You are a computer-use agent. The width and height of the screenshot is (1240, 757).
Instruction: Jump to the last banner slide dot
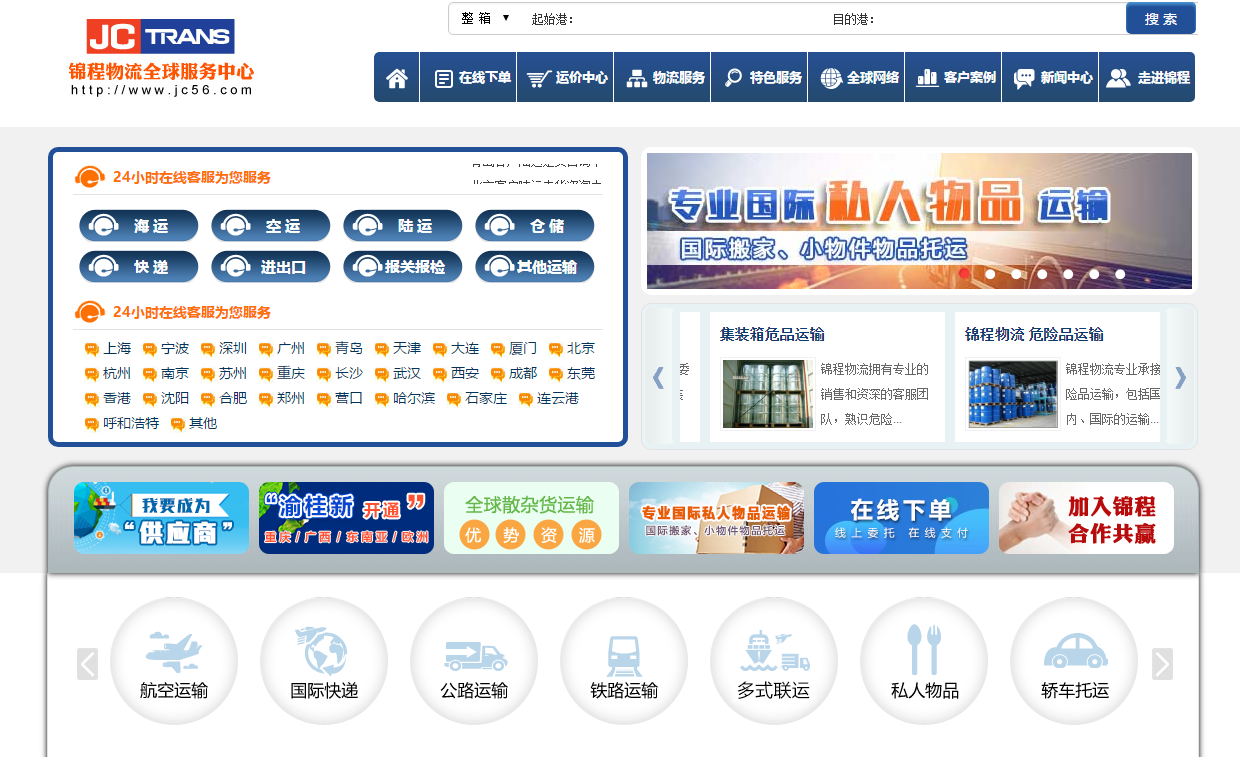pos(1120,274)
